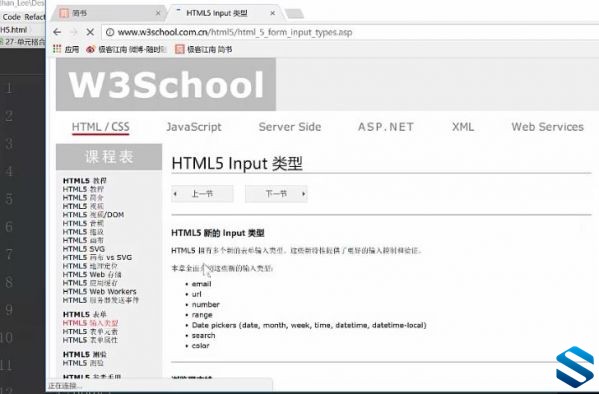
Task: Open the Server Side navigation item
Action: pyautogui.click(x=290, y=127)
